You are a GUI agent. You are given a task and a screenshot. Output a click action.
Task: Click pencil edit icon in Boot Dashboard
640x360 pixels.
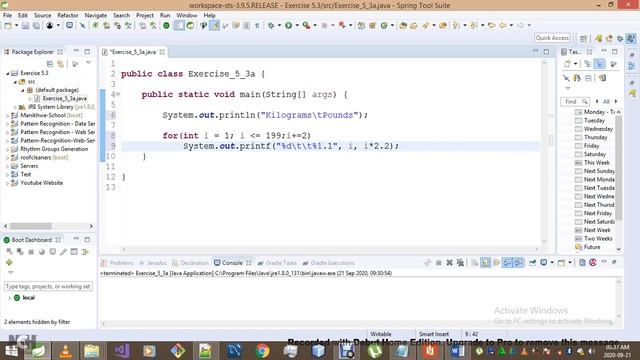pyautogui.click(x=63, y=252)
